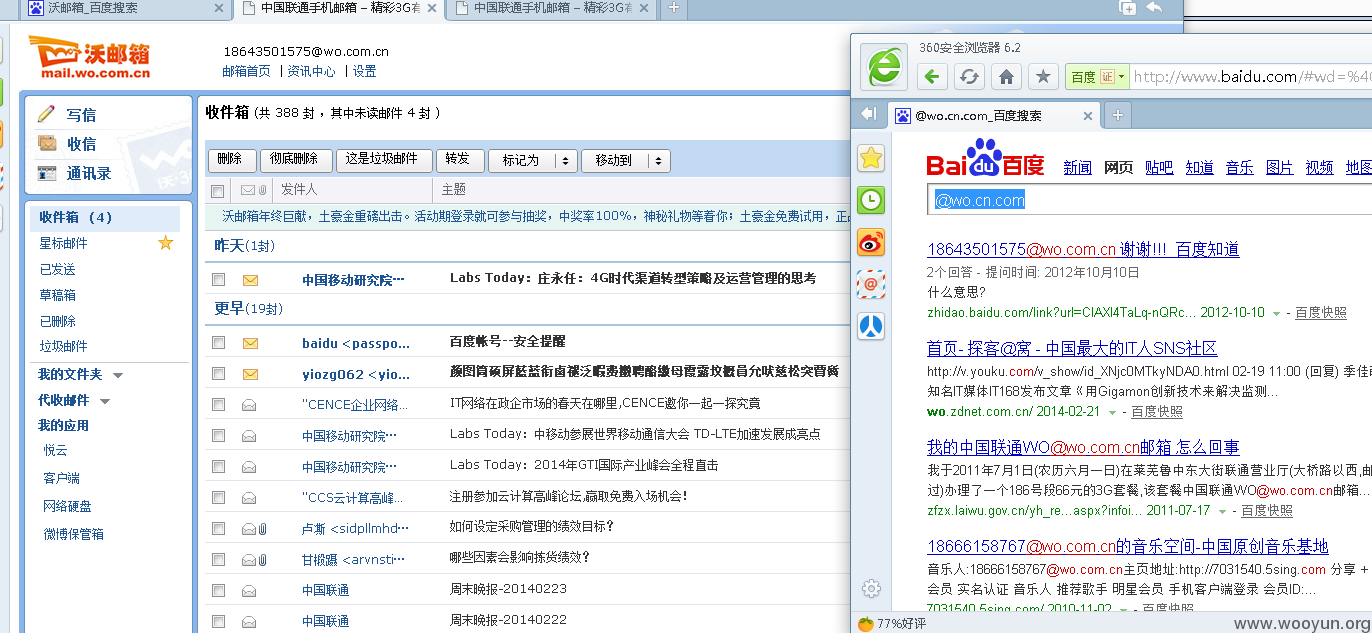
Task: Click the 沃邮箱 logo
Action: coord(89,57)
